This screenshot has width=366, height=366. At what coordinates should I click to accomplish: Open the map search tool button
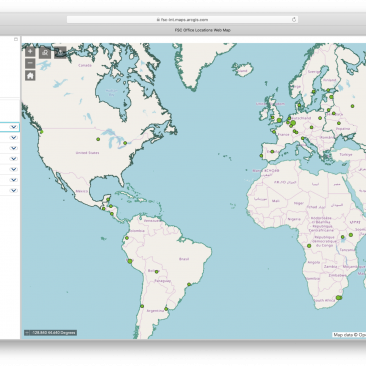coord(45,52)
